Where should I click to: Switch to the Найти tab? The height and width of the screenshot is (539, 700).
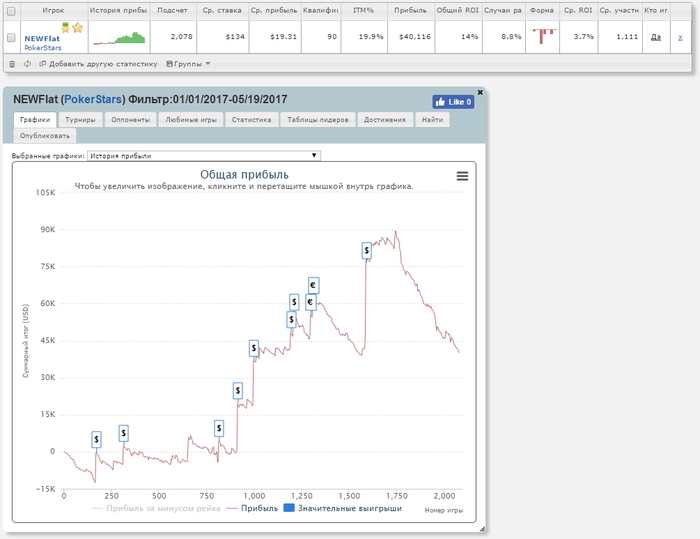click(x=433, y=120)
